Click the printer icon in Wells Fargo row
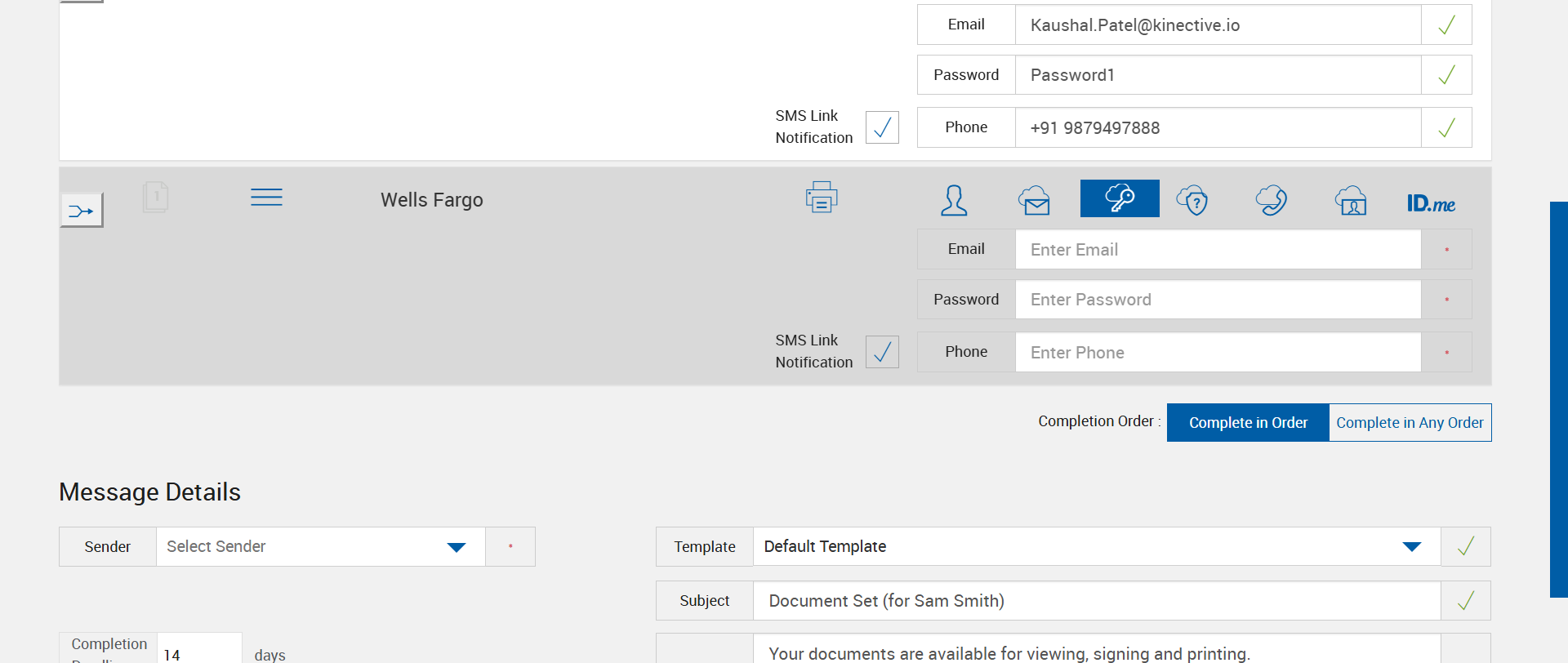Viewport: 1568px width, 663px height. (x=822, y=198)
